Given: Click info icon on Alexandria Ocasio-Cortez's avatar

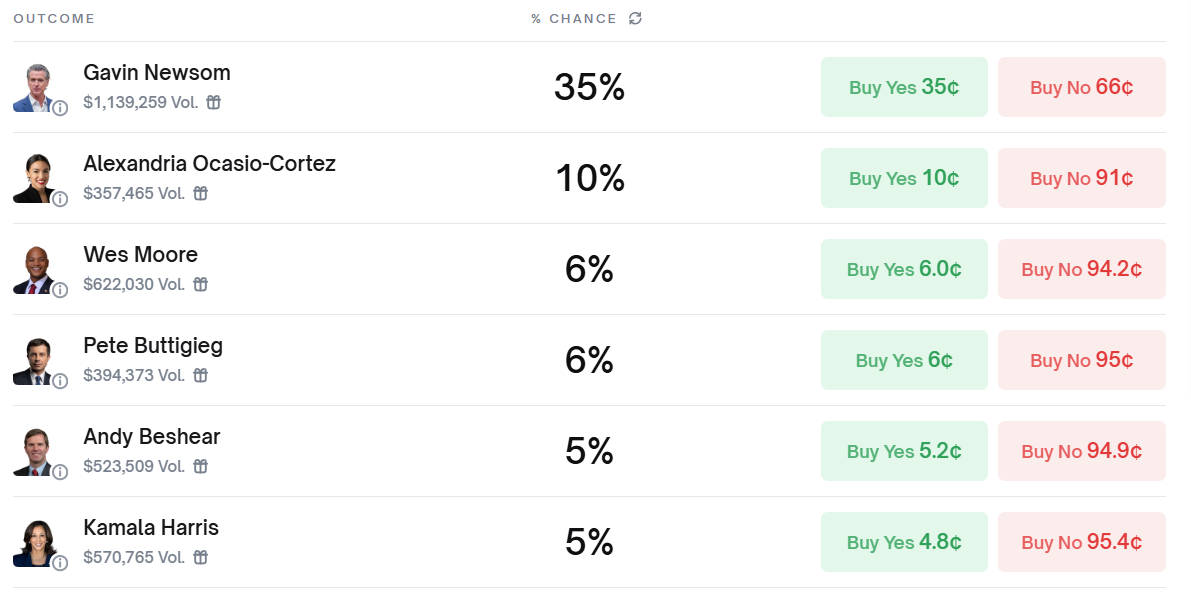Looking at the screenshot, I should [x=60, y=199].
